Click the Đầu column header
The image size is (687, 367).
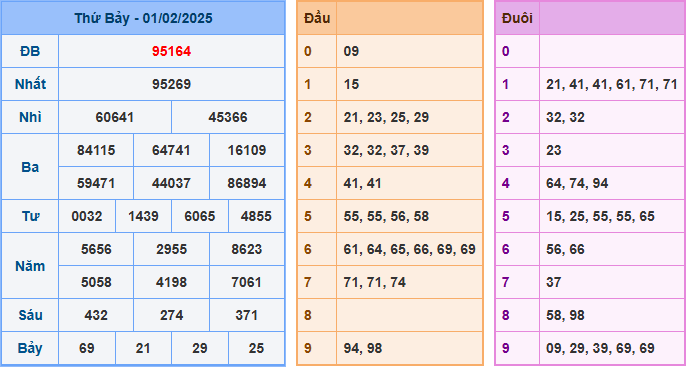317,18
